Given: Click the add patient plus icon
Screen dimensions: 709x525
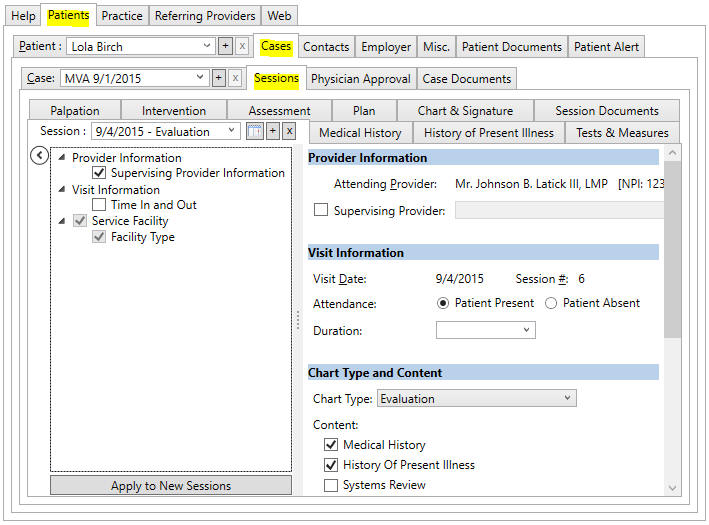Looking at the screenshot, I should pos(225,47).
